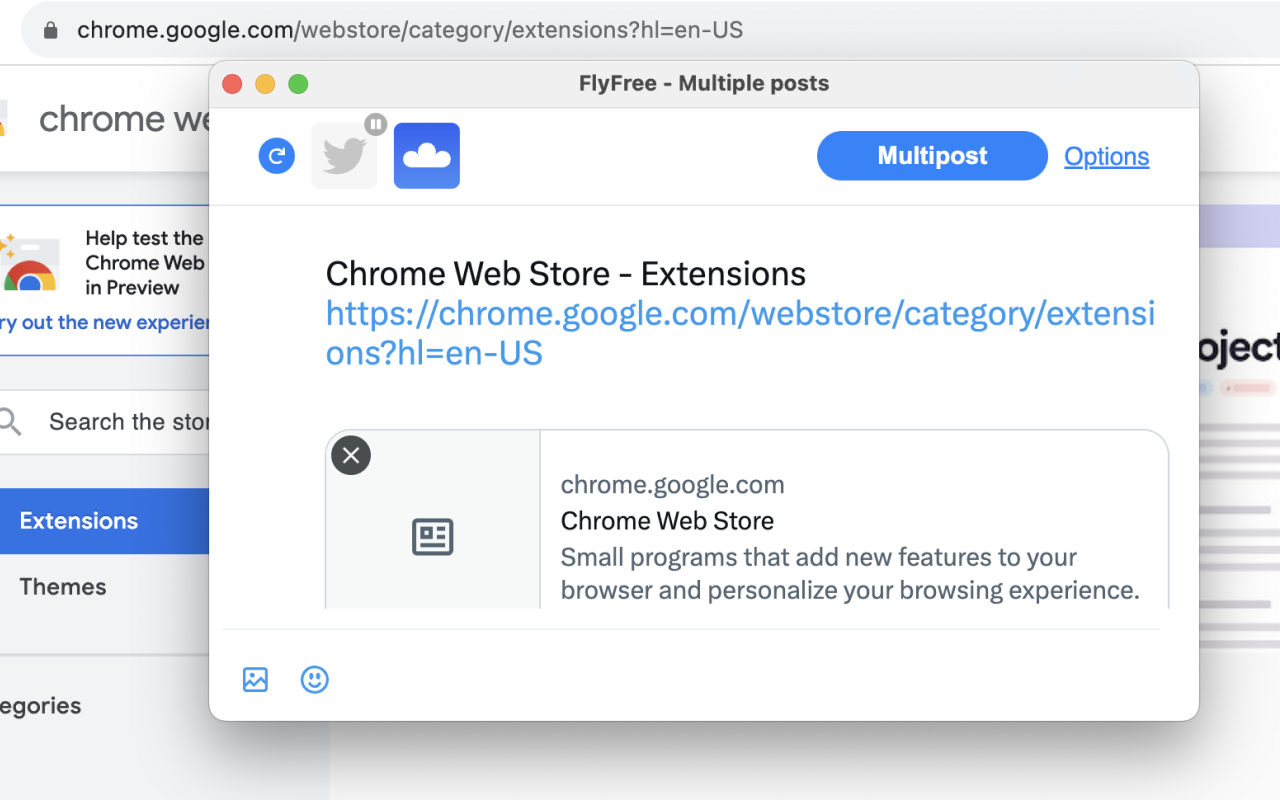Select the Themes sidebar tab
This screenshot has width=1280, height=800.
click(63, 587)
